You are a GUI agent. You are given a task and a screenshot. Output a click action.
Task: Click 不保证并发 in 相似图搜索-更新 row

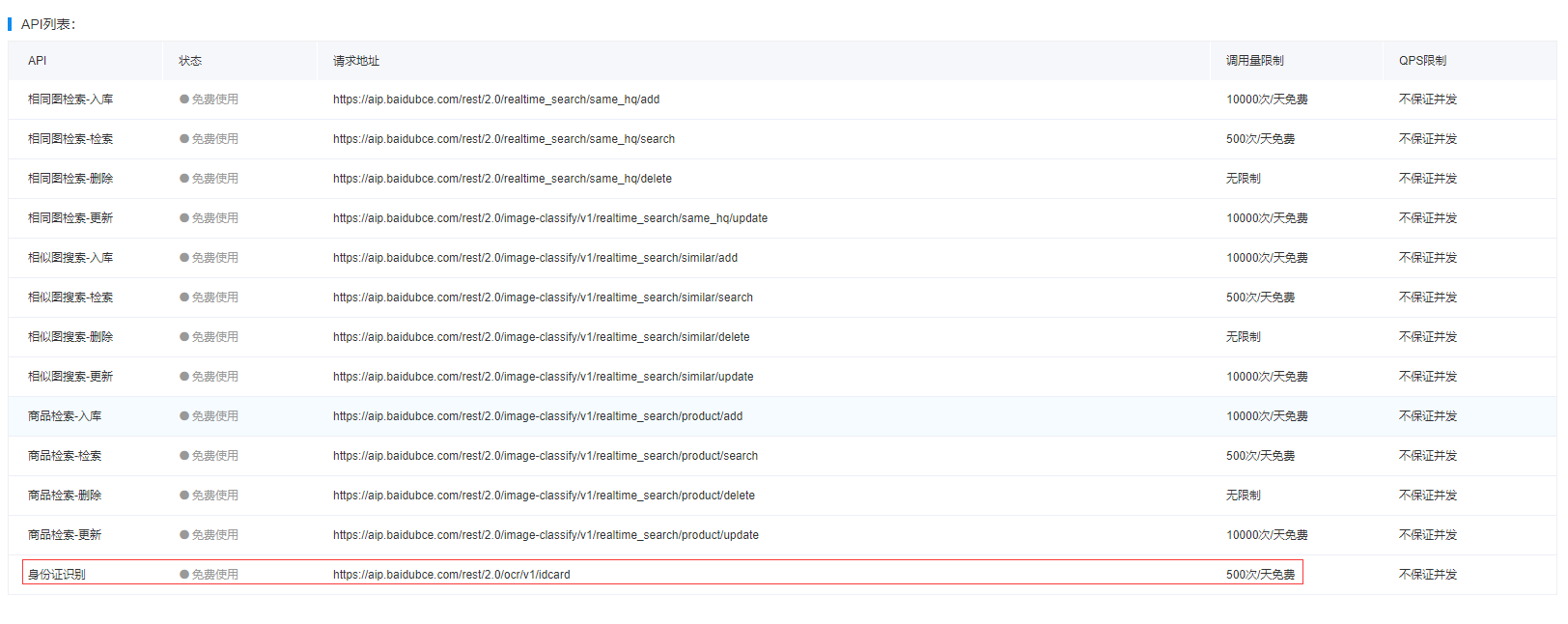(1428, 377)
